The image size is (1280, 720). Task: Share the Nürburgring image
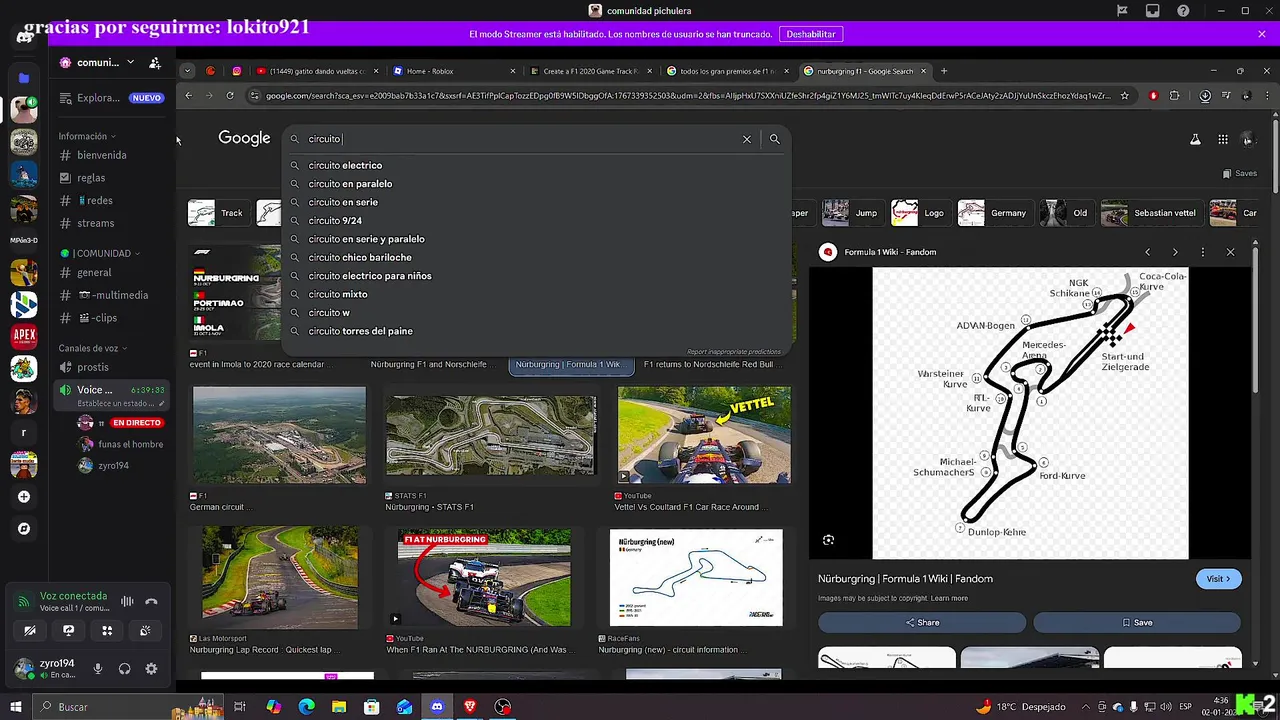point(922,622)
